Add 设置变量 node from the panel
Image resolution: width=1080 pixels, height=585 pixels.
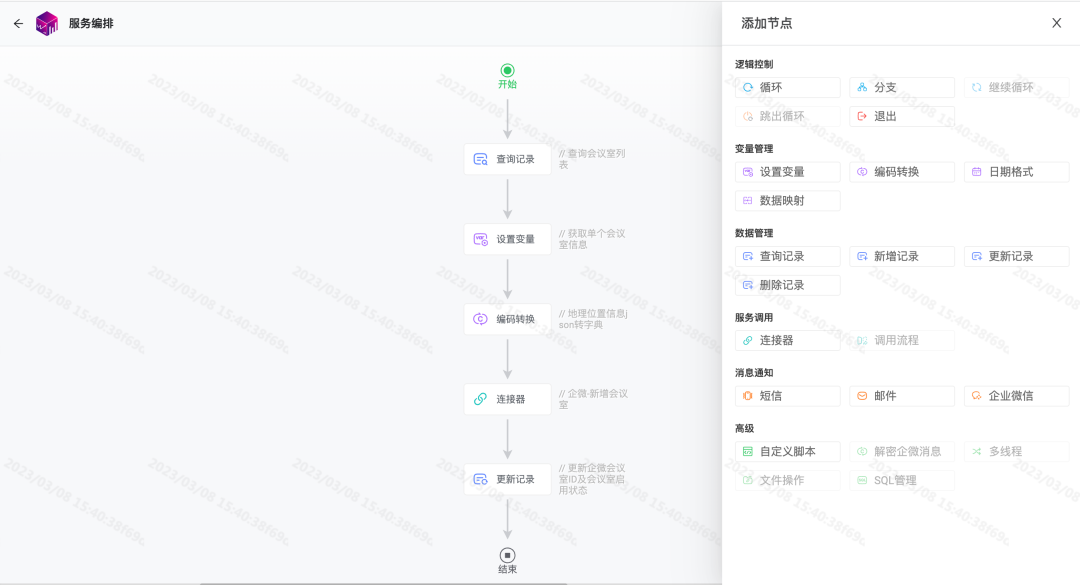point(788,172)
